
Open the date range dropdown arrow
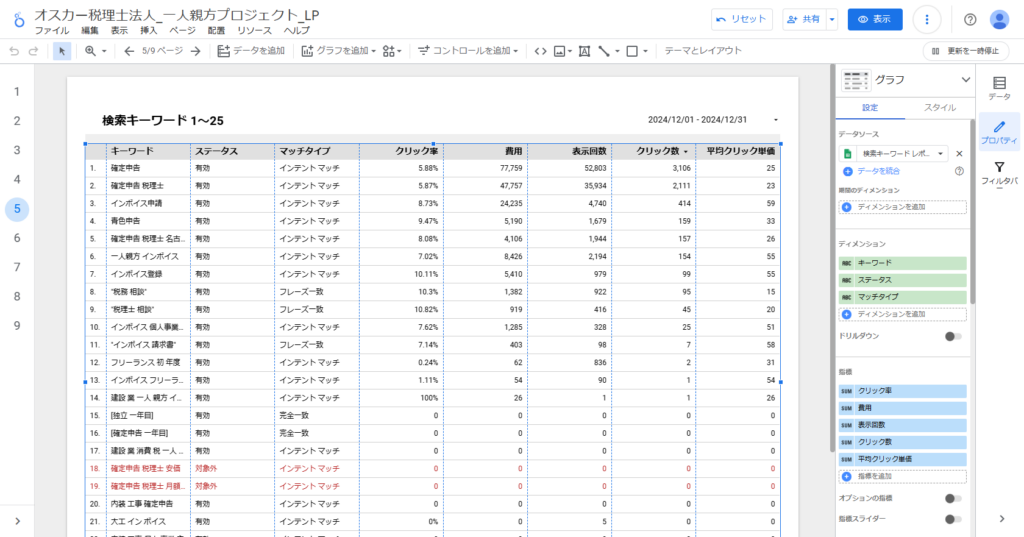(x=776, y=121)
